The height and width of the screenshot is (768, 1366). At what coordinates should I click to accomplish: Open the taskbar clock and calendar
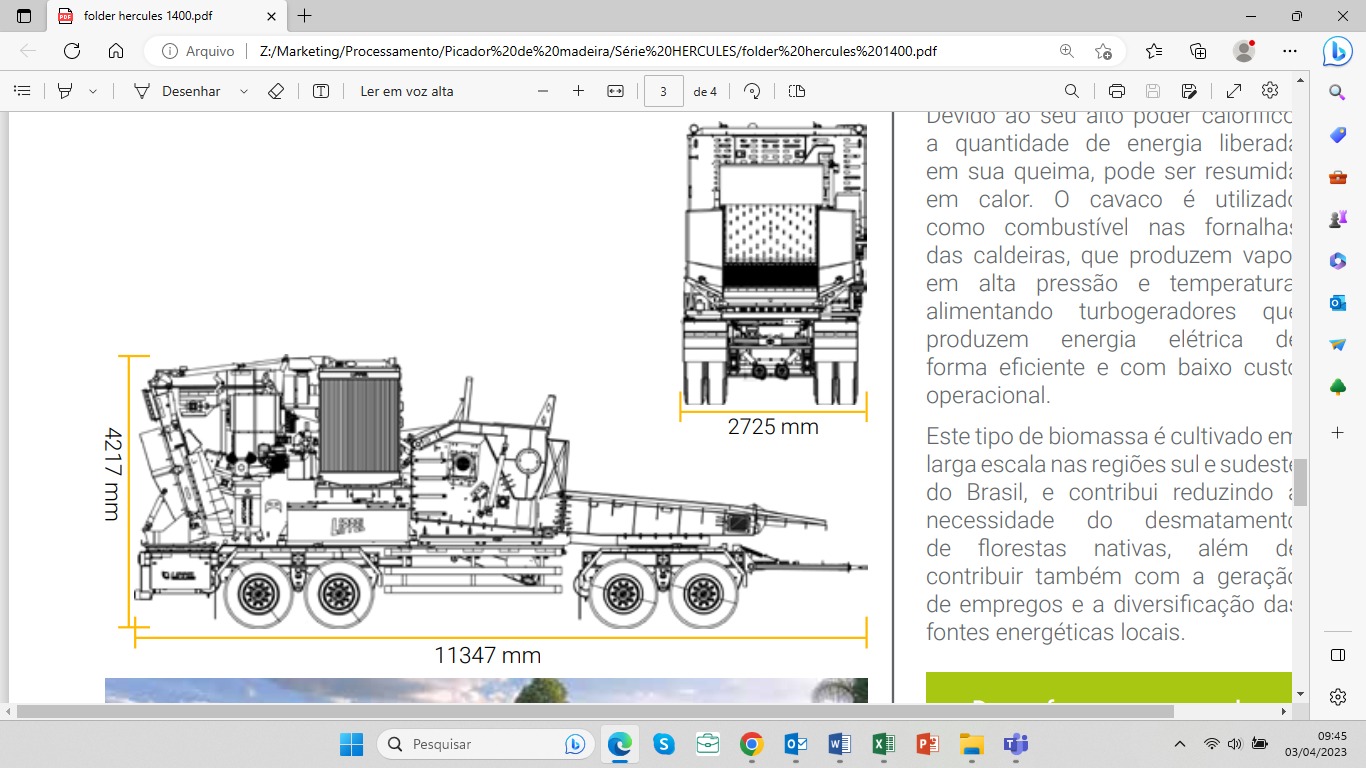point(1318,744)
